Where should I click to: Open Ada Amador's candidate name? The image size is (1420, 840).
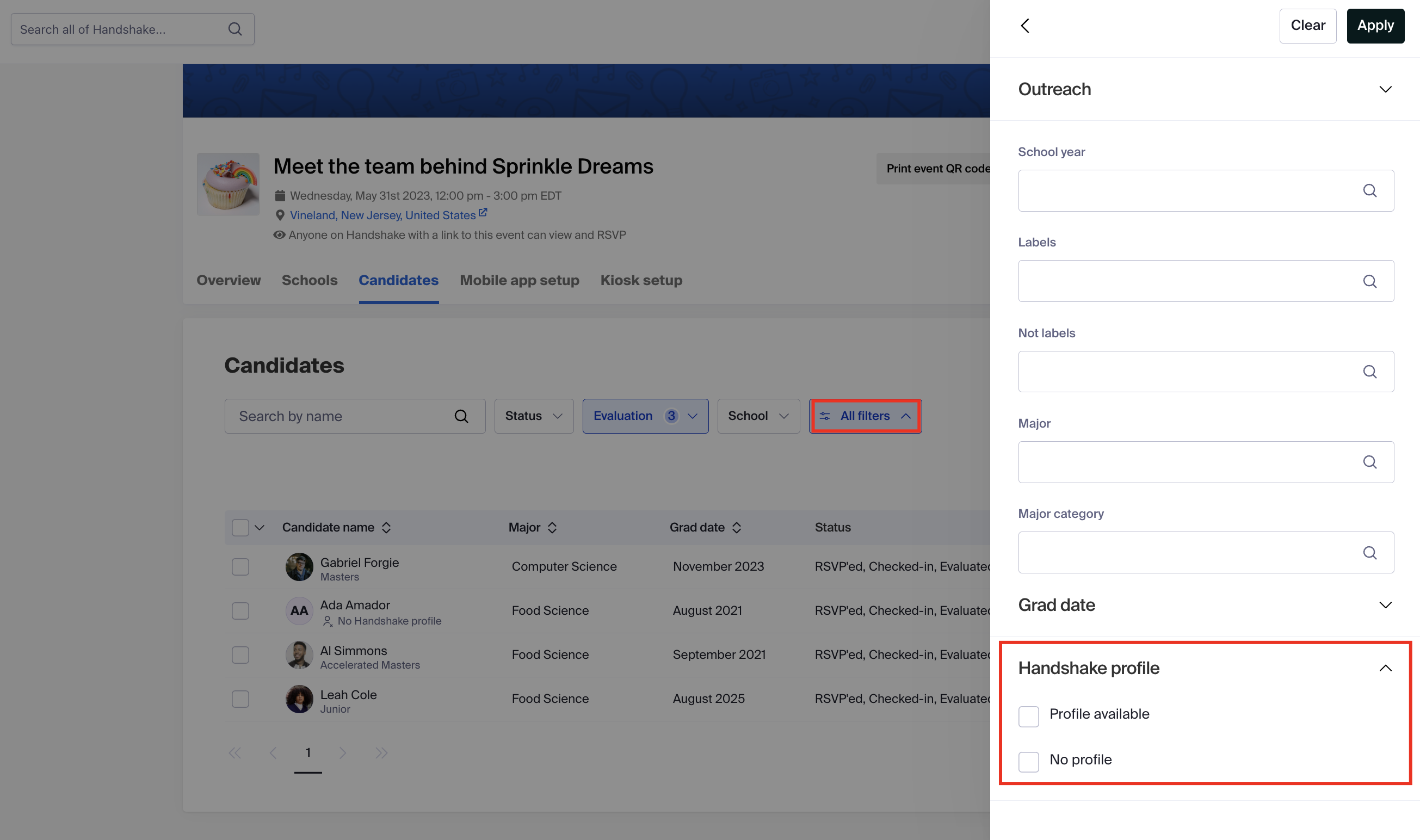(x=355, y=605)
